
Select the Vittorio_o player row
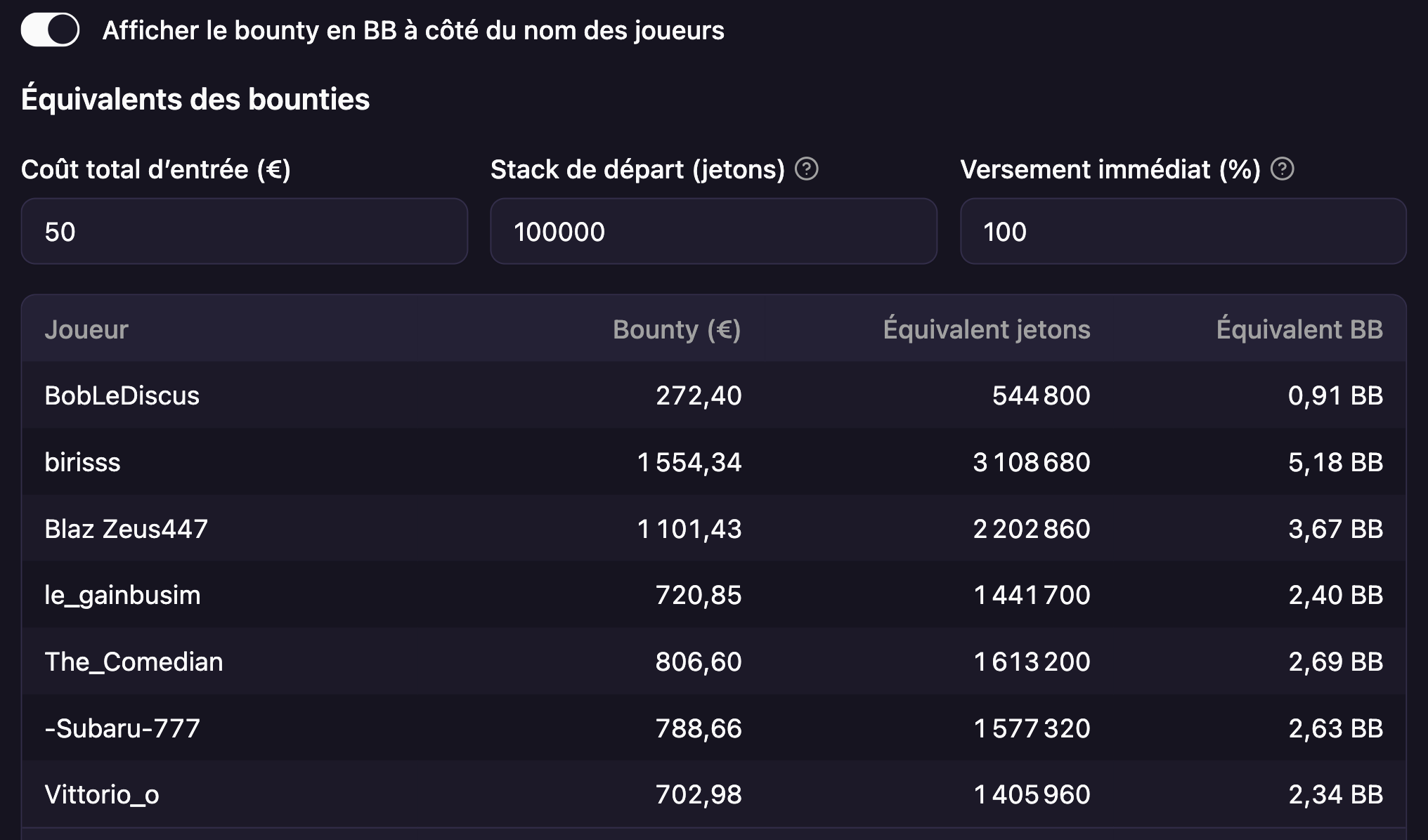click(x=713, y=794)
